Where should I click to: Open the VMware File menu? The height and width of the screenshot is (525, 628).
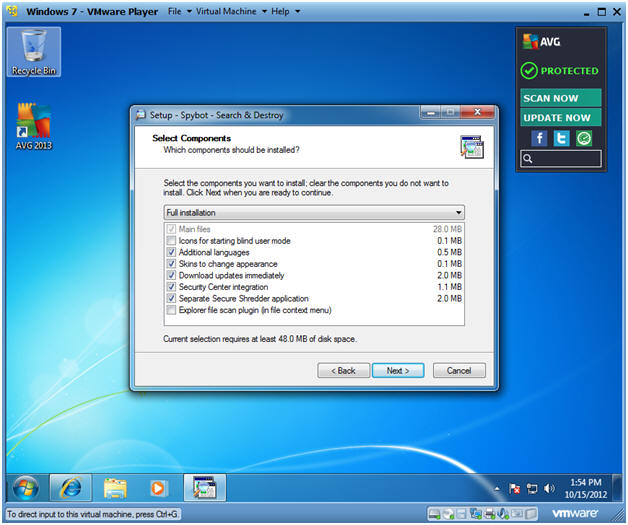click(x=179, y=11)
